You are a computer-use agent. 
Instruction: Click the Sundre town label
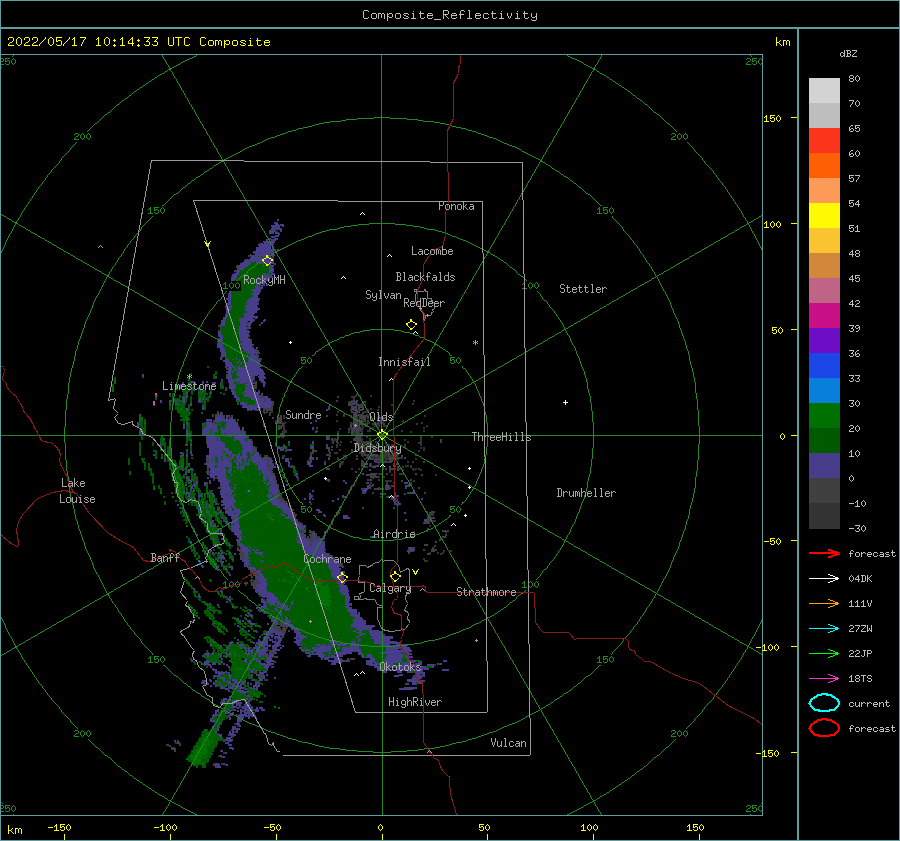[x=303, y=414]
